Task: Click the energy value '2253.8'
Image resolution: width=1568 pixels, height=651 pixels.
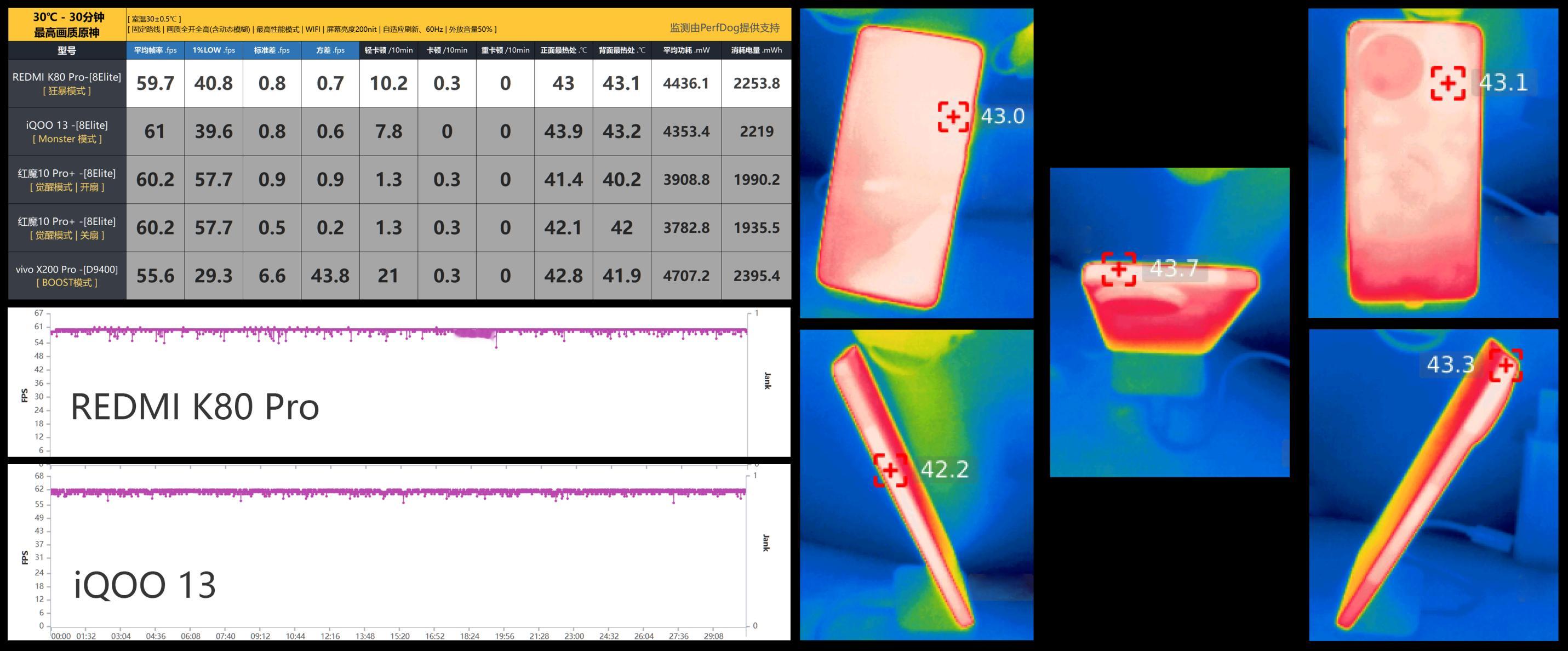Action: point(757,83)
